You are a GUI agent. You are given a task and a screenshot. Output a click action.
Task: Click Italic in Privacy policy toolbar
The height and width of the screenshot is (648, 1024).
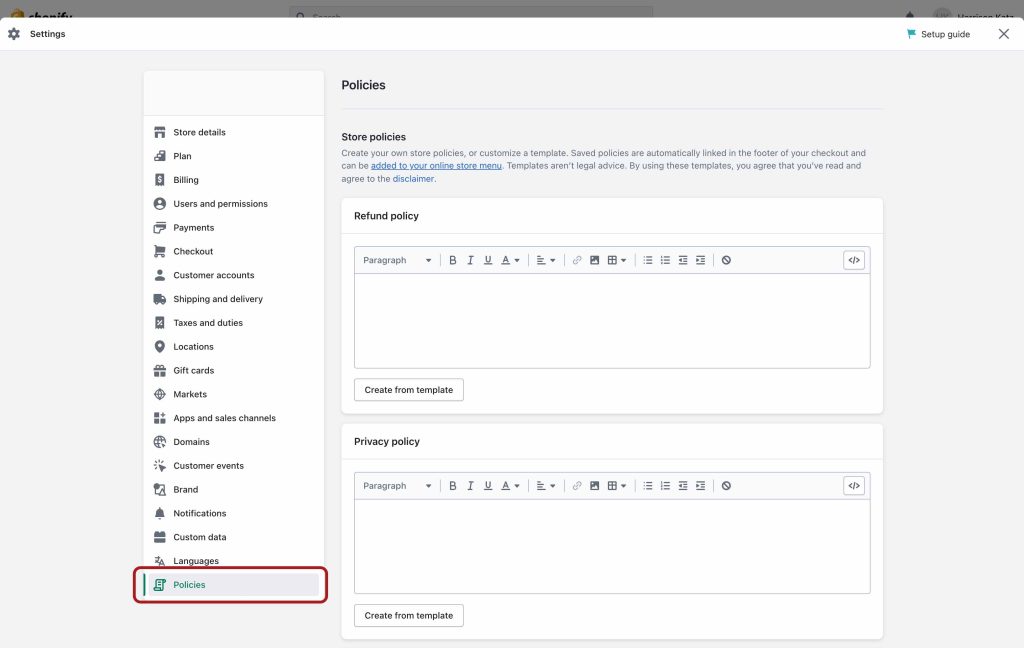coord(470,486)
